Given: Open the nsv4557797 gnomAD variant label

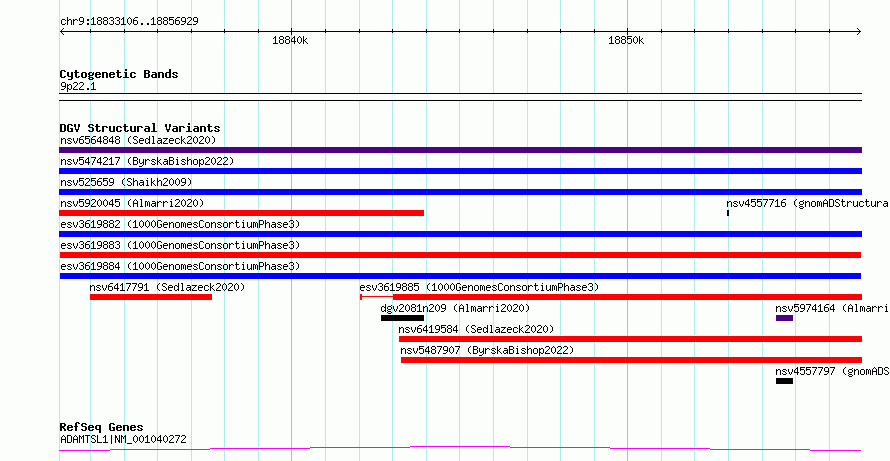Looking at the screenshot, I should (x=832, y=371).
